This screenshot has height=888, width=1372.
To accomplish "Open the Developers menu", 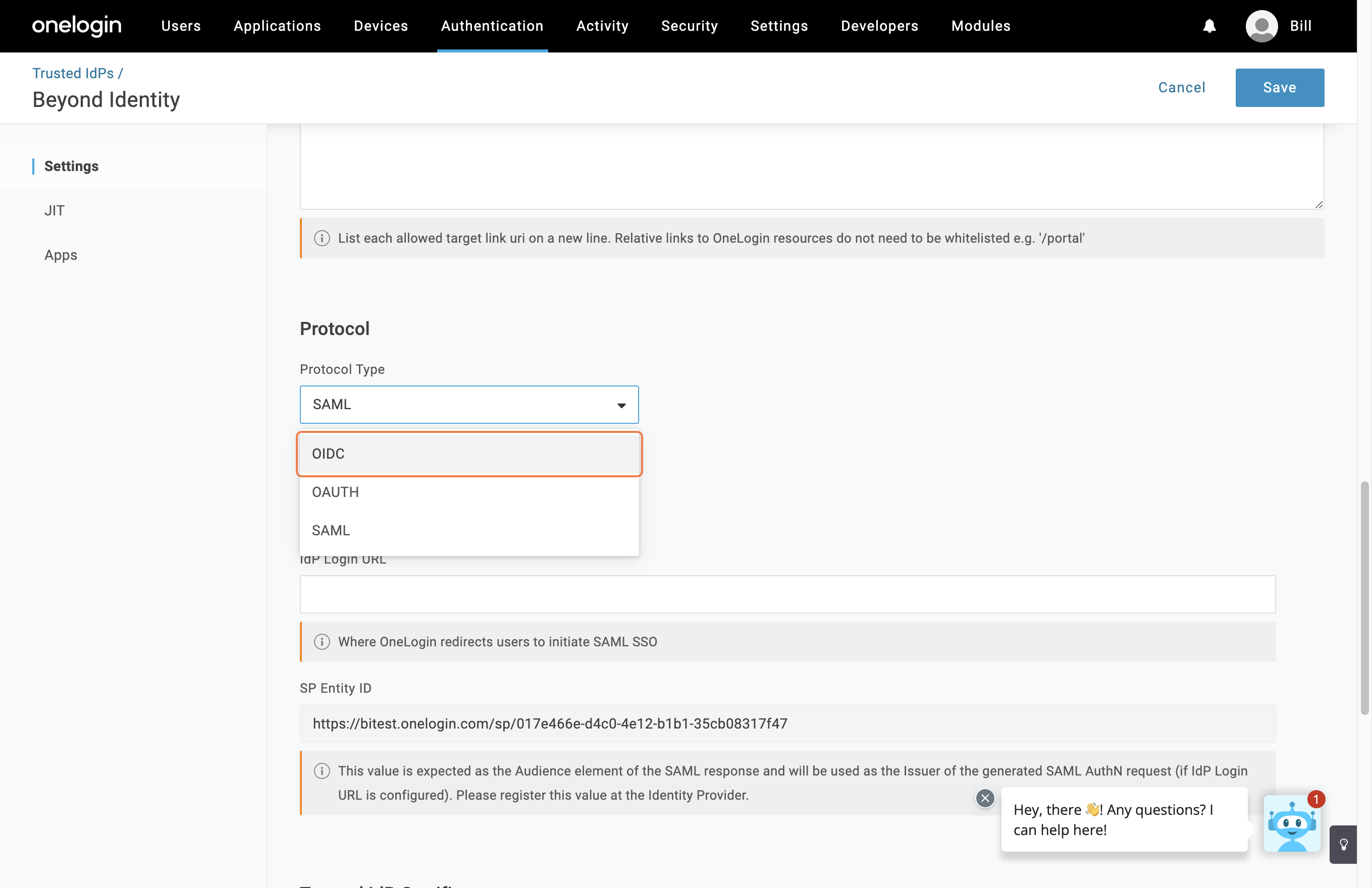I will coord(880,26).
